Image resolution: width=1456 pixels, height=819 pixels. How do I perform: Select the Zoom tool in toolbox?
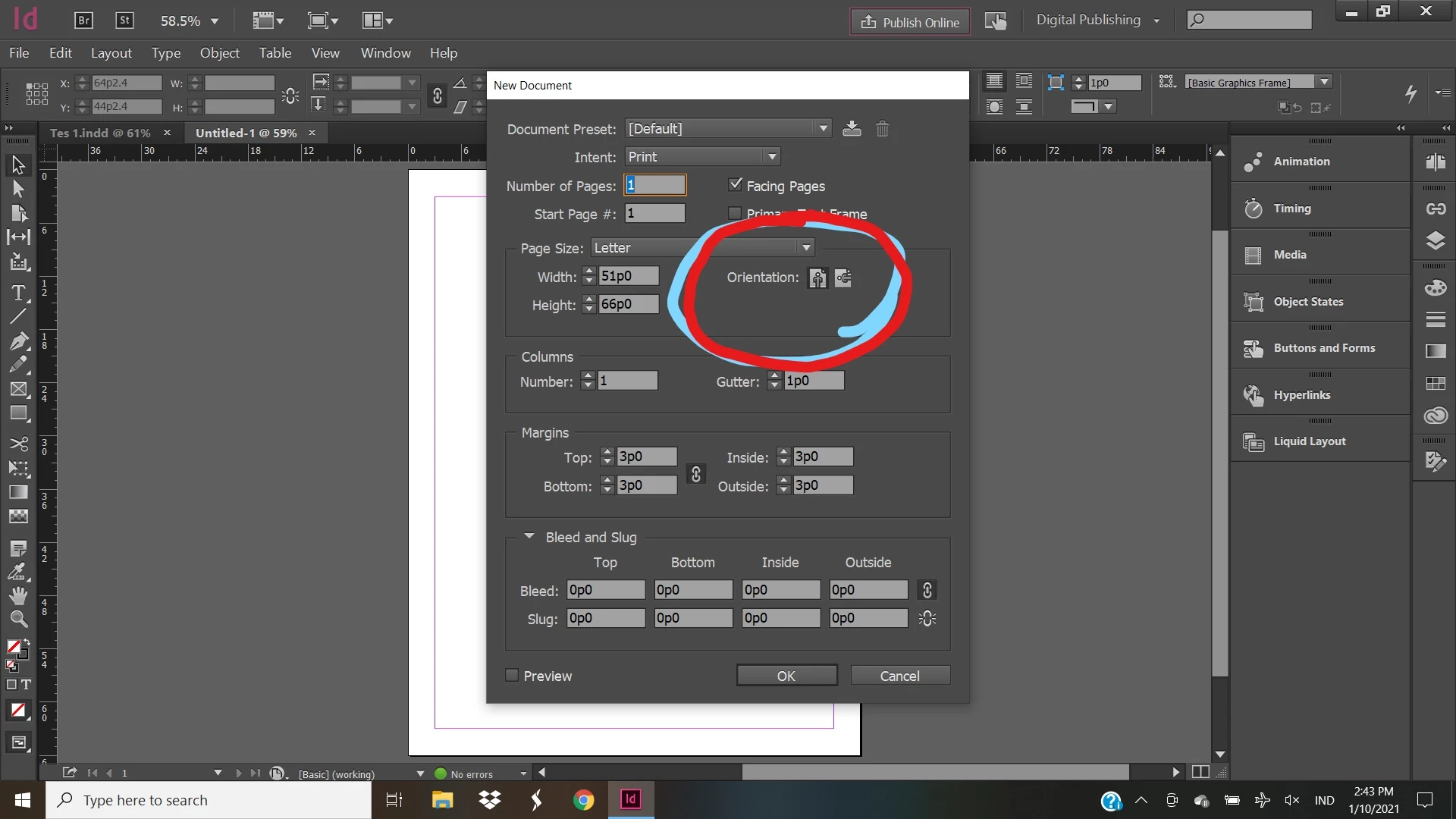(18, 620)
